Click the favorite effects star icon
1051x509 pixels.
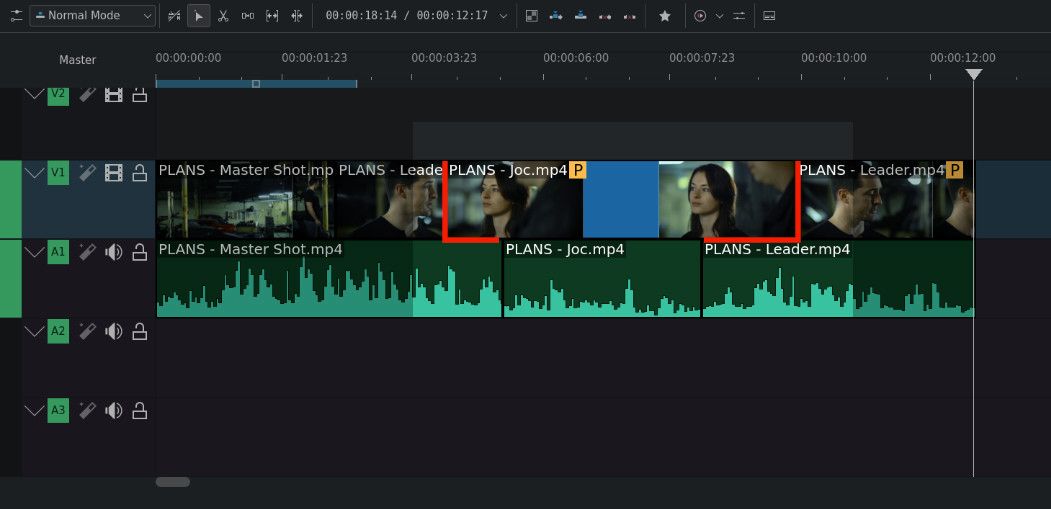(665, 16)
